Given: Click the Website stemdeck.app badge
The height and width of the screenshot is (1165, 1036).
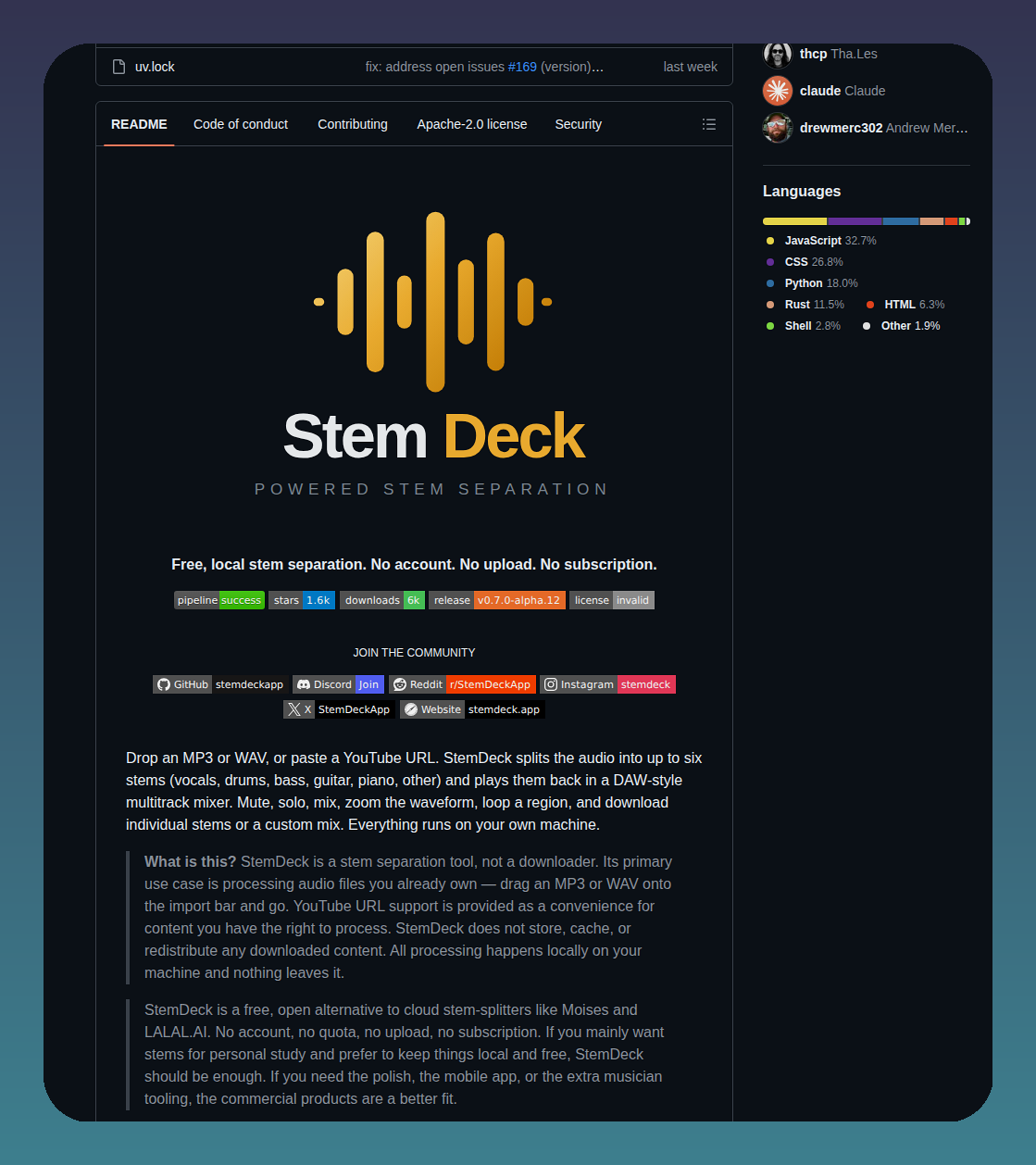Looking at the screenshot, I should tap(472, 709).
